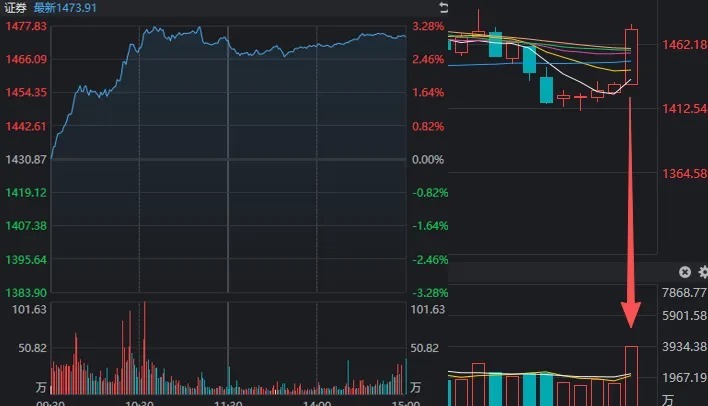Close the volume indicator panel
708x406 pixels.
pyautogui.click(x=685, y=272)
